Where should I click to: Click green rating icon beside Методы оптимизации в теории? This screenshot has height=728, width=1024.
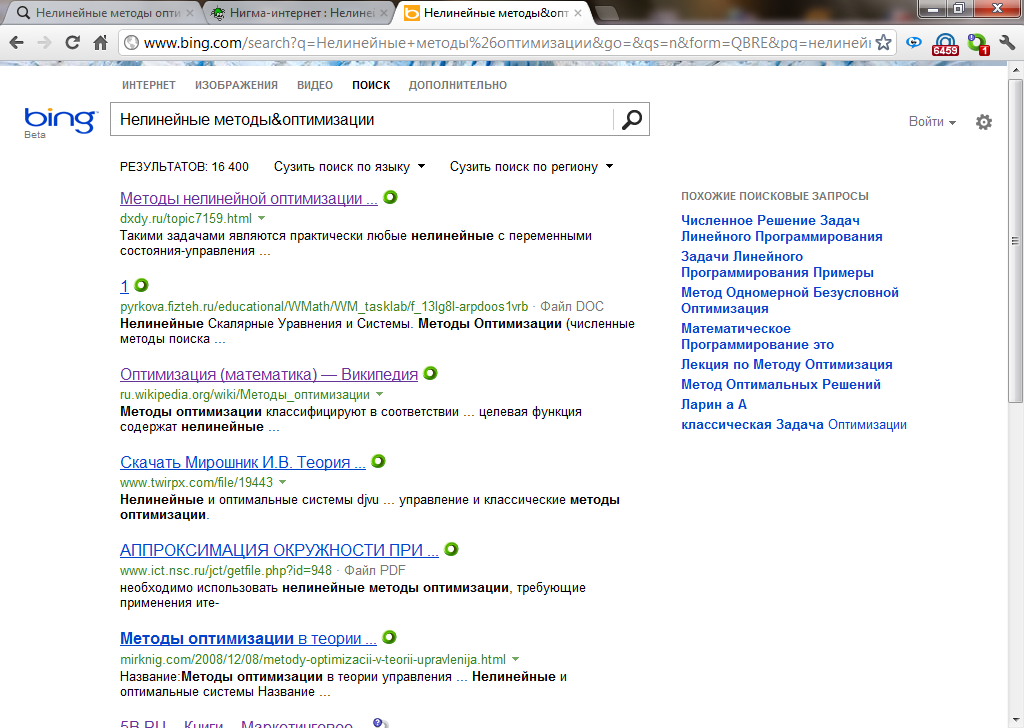pos(389,637)
